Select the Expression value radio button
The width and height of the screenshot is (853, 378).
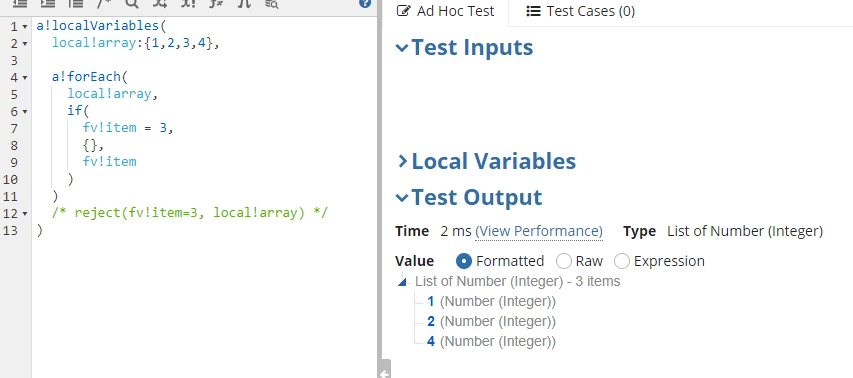tap(622, 261)
